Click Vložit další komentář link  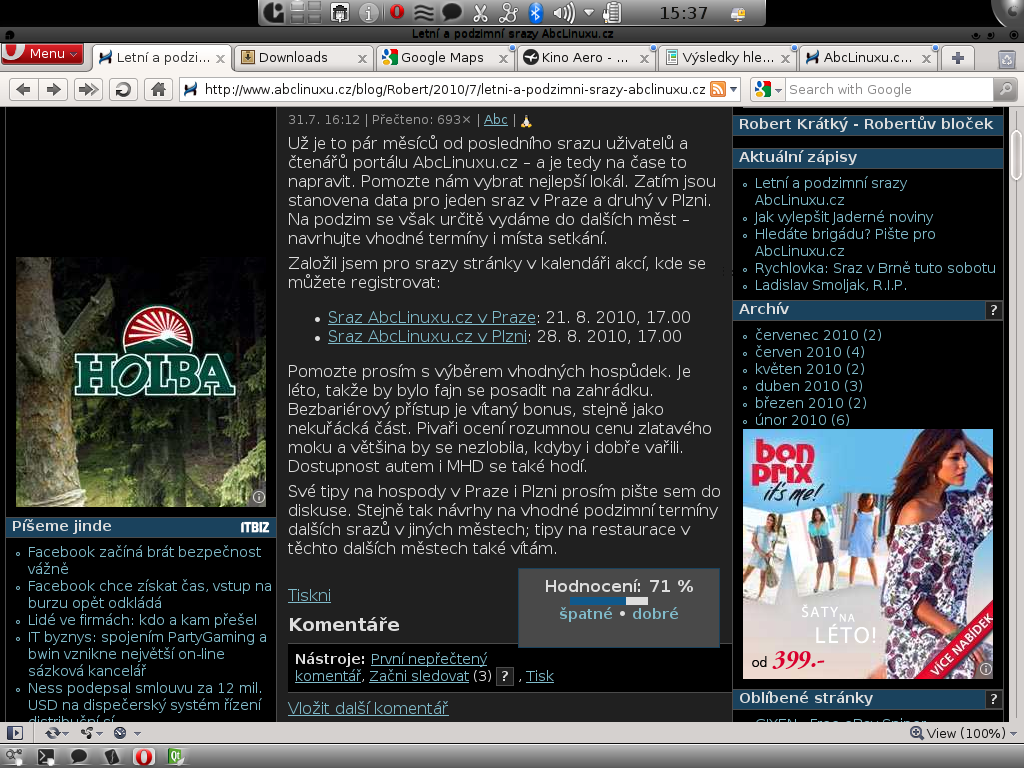click(x=368, y=708)
